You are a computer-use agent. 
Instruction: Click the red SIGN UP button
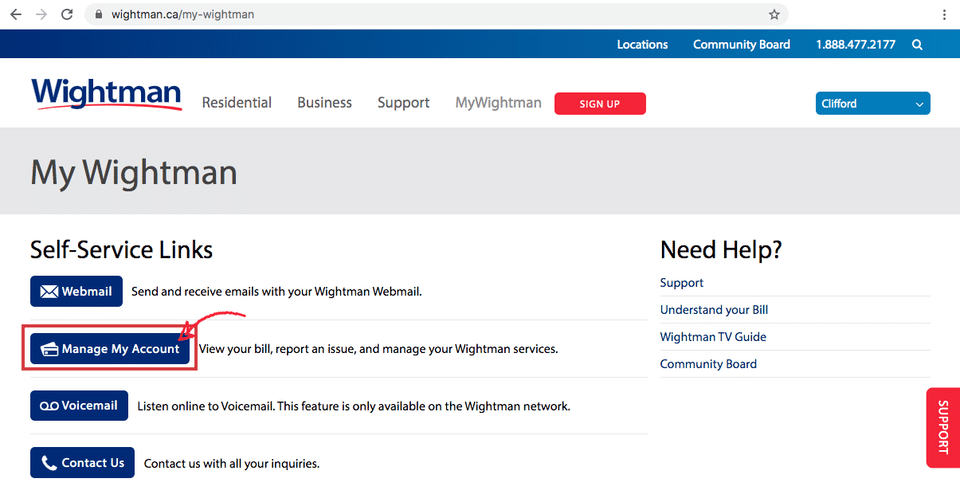coord(600,103)
